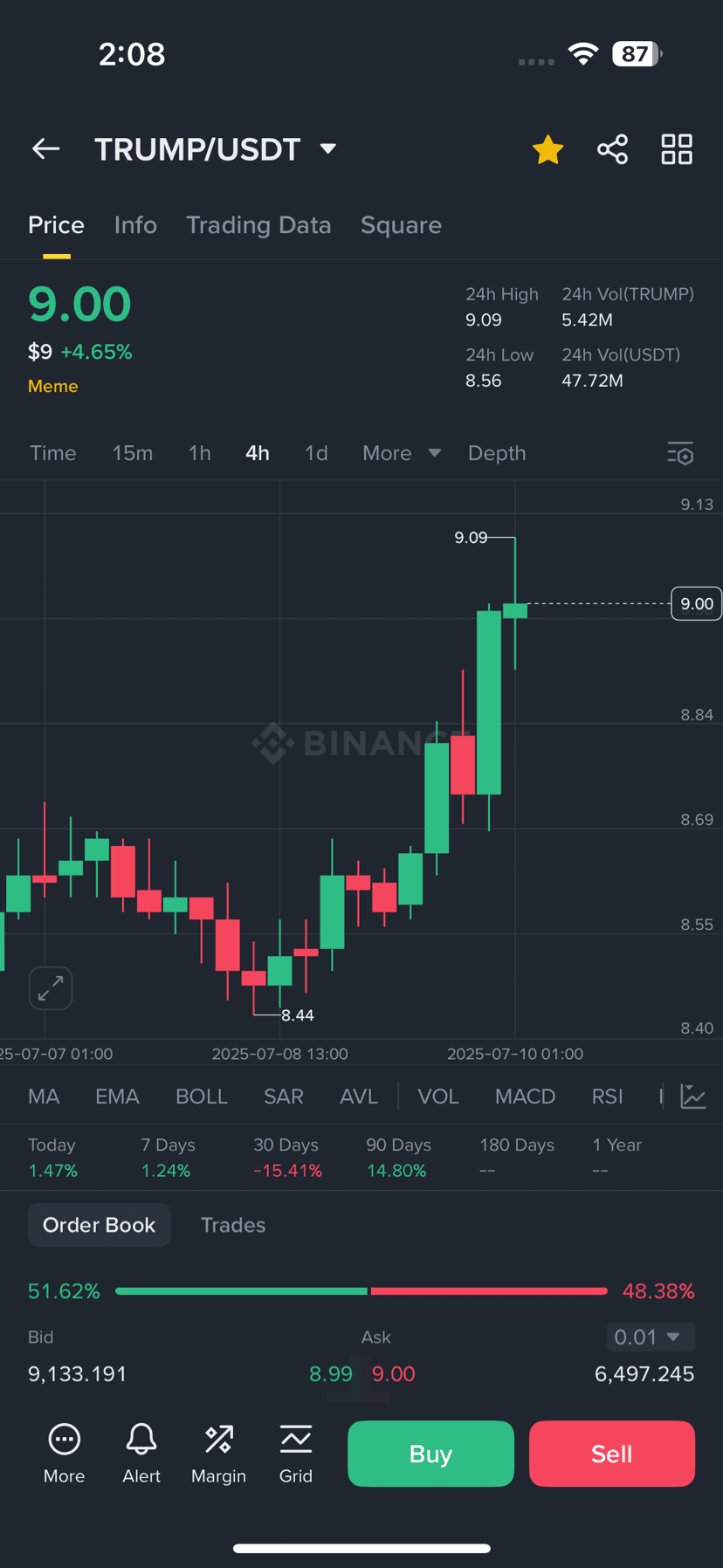Toggle the RSI sub-indicator
Screen dimensions: 723x1568
[608, 1097]
